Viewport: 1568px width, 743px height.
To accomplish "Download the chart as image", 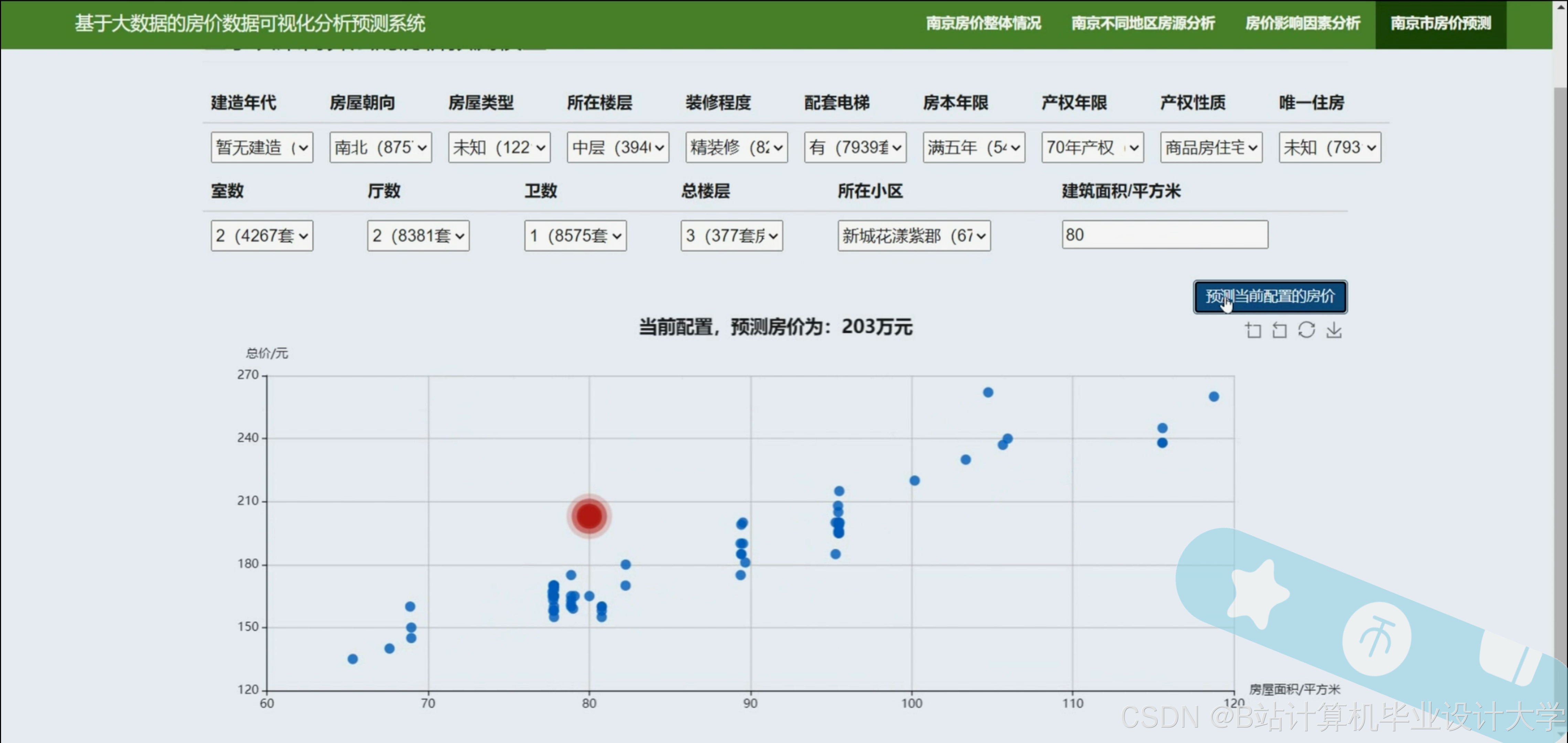I will pos(1334,330).
